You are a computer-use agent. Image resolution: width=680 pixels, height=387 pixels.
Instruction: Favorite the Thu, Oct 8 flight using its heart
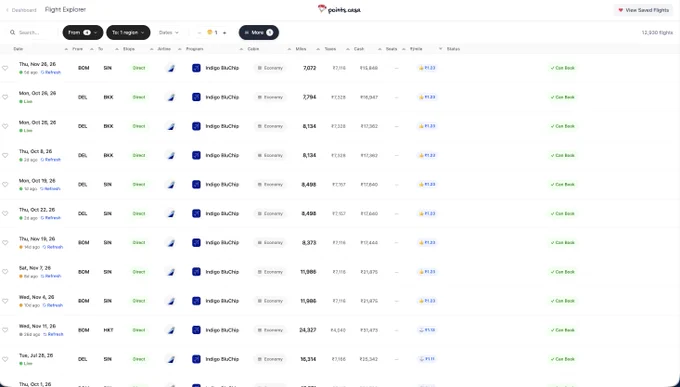click(5, 155)
